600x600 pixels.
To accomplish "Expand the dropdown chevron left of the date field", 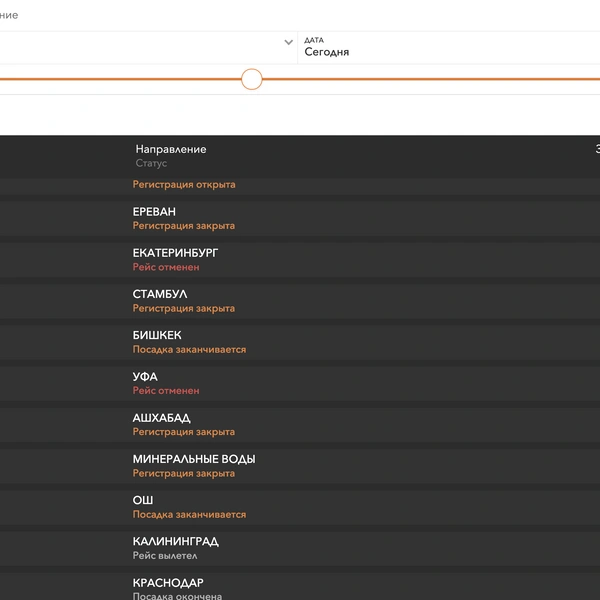I will coord(289,42).
